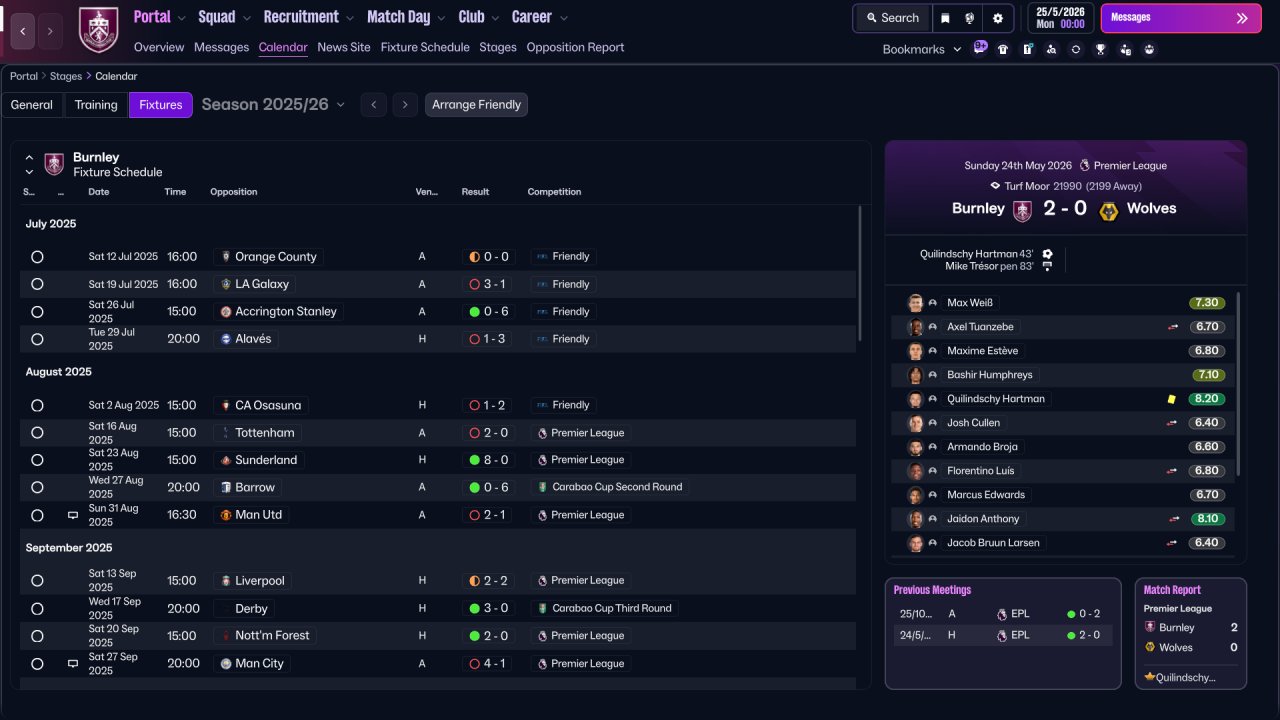Screen dimensions: 1280x720
Task: Click the Burnley club crest in the header
Action: click(98, 30)
